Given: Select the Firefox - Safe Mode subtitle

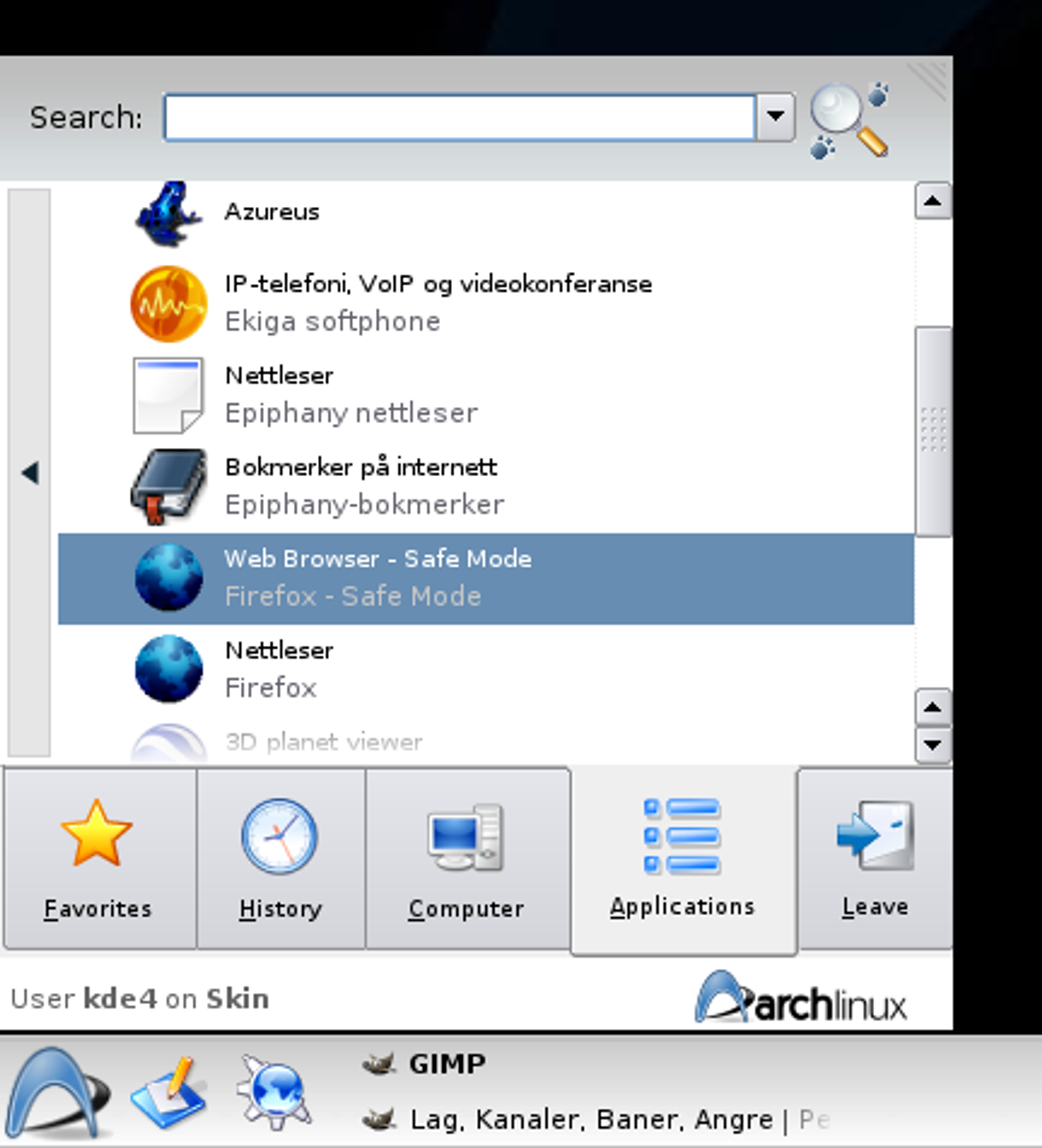Looking at the screenshot, I should (353, 597).
